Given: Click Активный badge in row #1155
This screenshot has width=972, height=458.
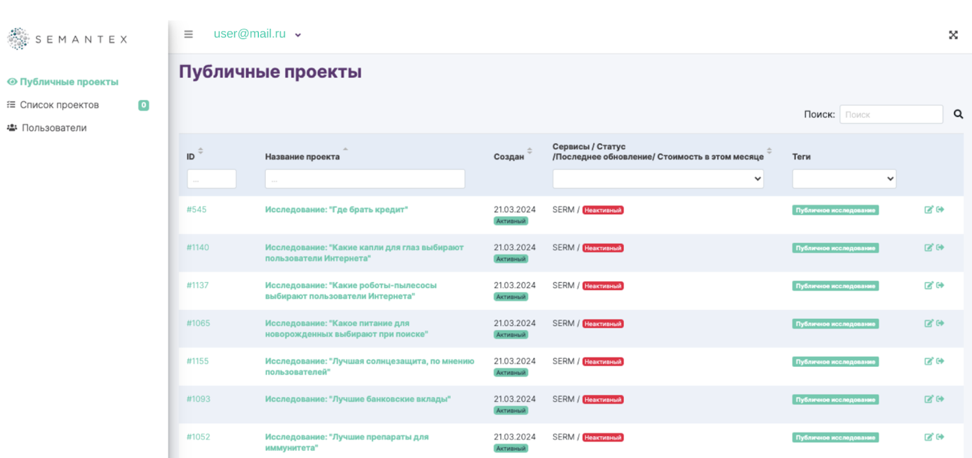Looking at the screenshot, I should 511,372.
